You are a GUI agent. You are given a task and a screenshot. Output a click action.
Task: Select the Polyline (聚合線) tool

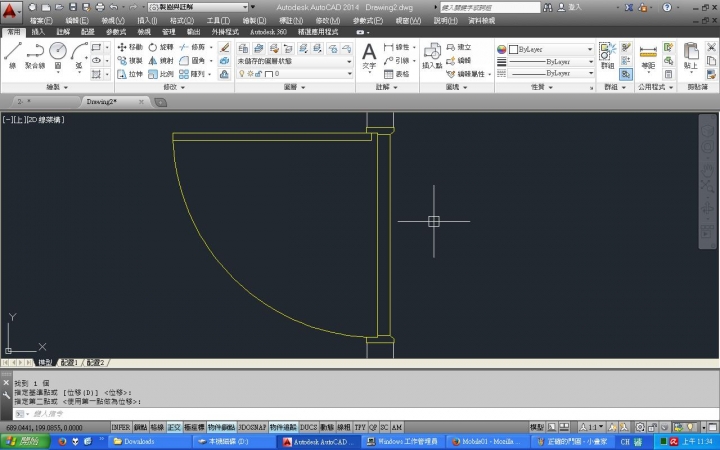[35, 55]
